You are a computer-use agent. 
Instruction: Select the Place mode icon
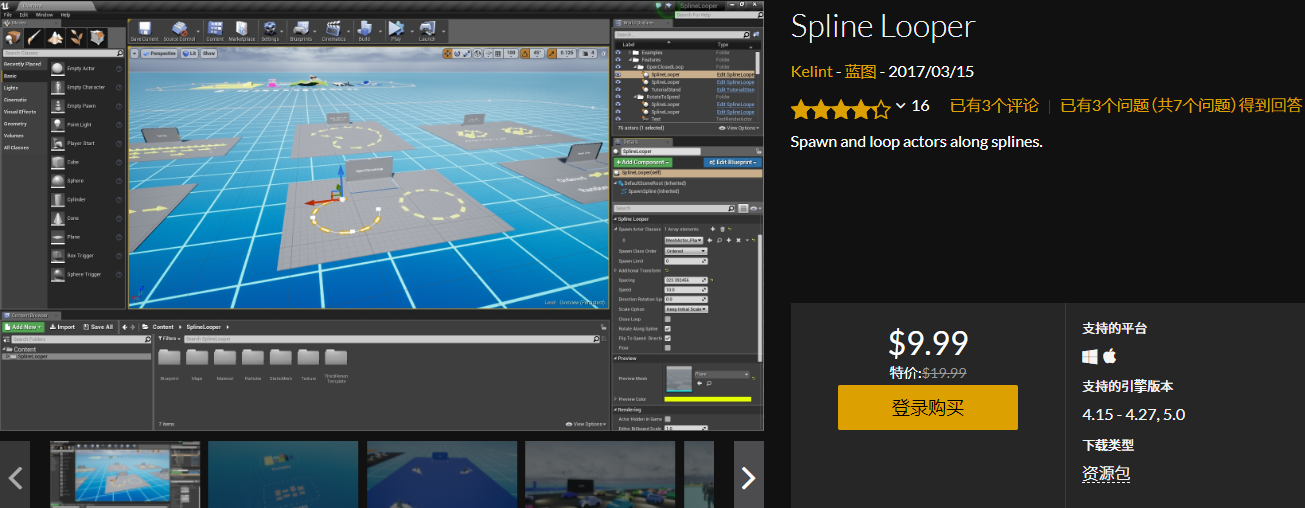[x=13, y=37]
